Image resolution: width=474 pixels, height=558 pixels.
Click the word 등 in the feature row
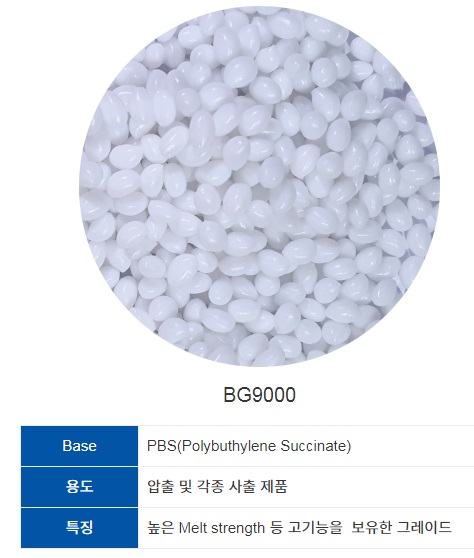click(276, 527)
